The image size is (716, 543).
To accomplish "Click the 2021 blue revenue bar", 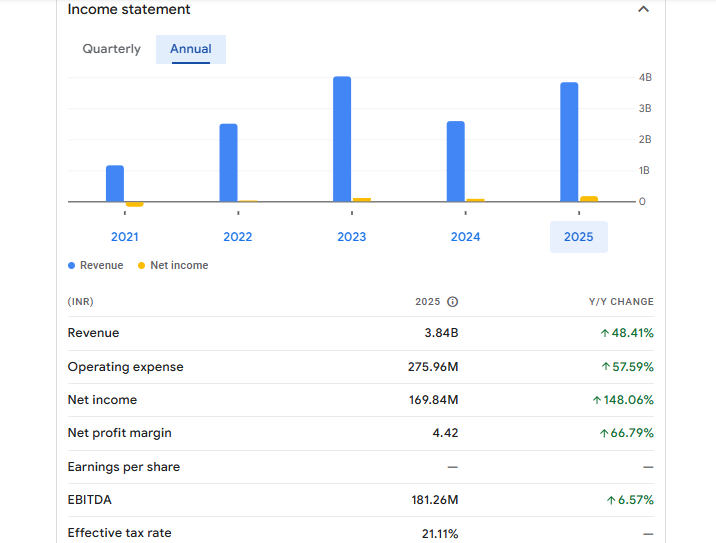I will click(x=115, y=183).
